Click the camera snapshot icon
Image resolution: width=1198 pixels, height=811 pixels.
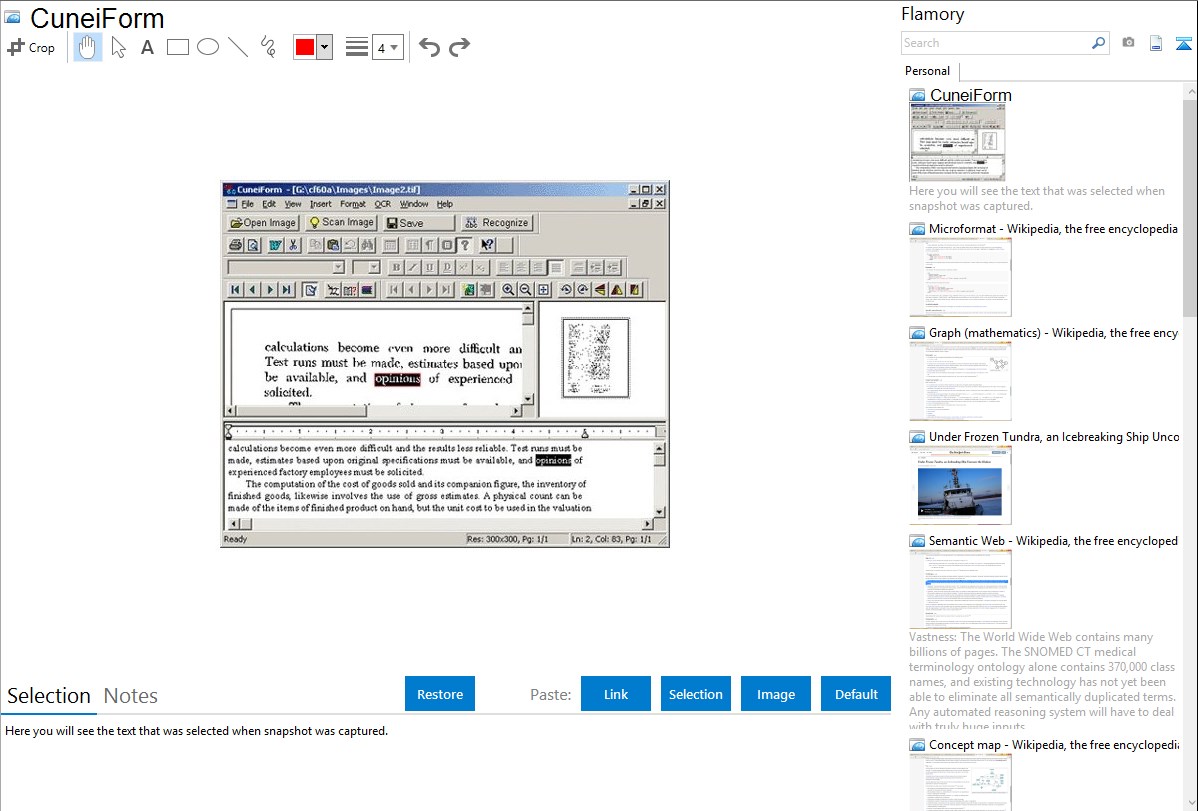point(1128,43)
